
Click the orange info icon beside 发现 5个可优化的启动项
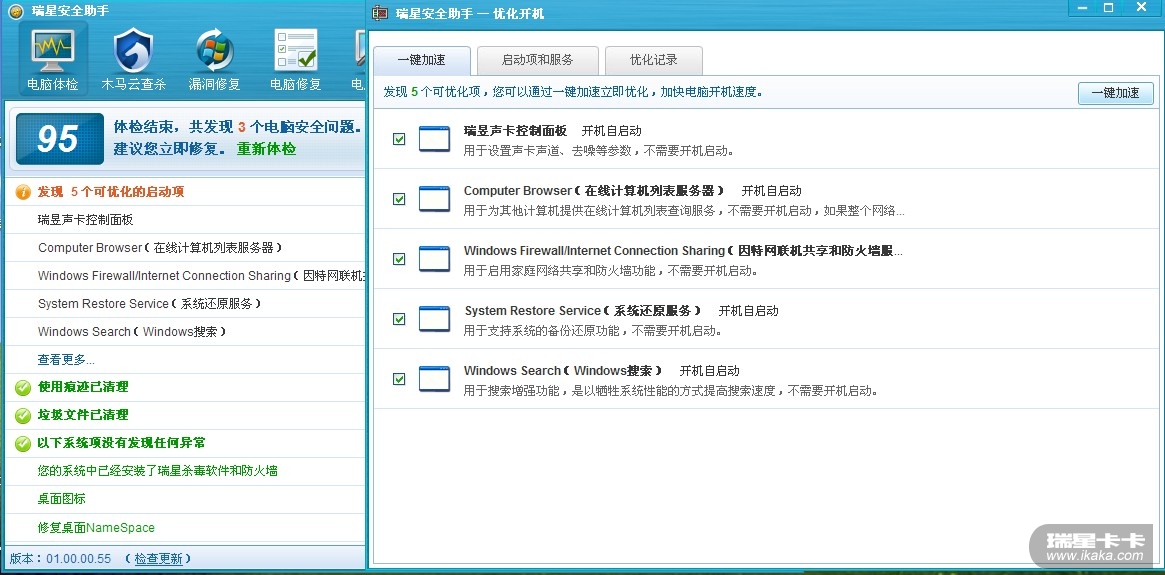(24, 192)
